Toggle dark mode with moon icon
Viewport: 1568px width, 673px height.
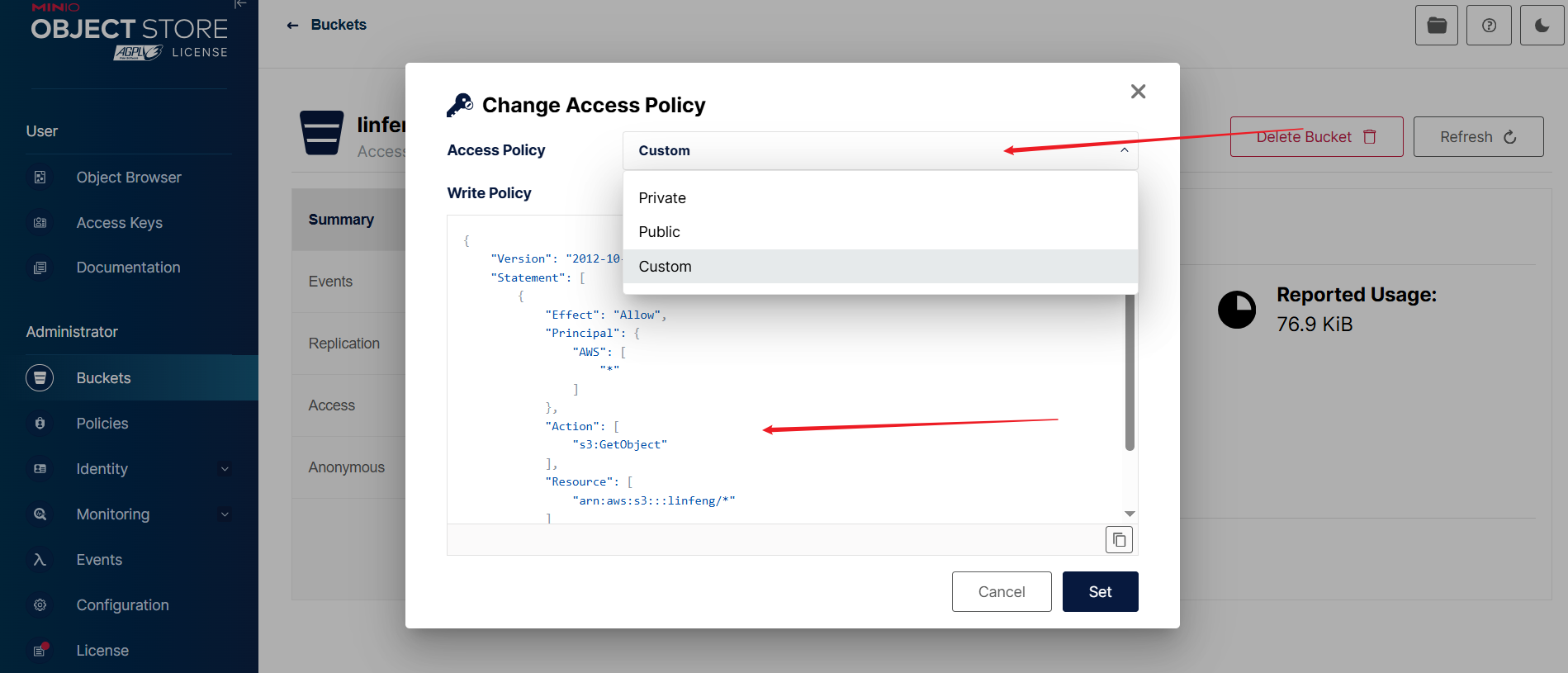(1542, 26)
